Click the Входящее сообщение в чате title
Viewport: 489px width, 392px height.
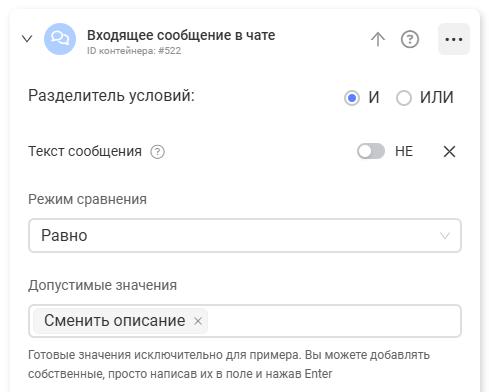pyautogui.click(x=181, y=35)
